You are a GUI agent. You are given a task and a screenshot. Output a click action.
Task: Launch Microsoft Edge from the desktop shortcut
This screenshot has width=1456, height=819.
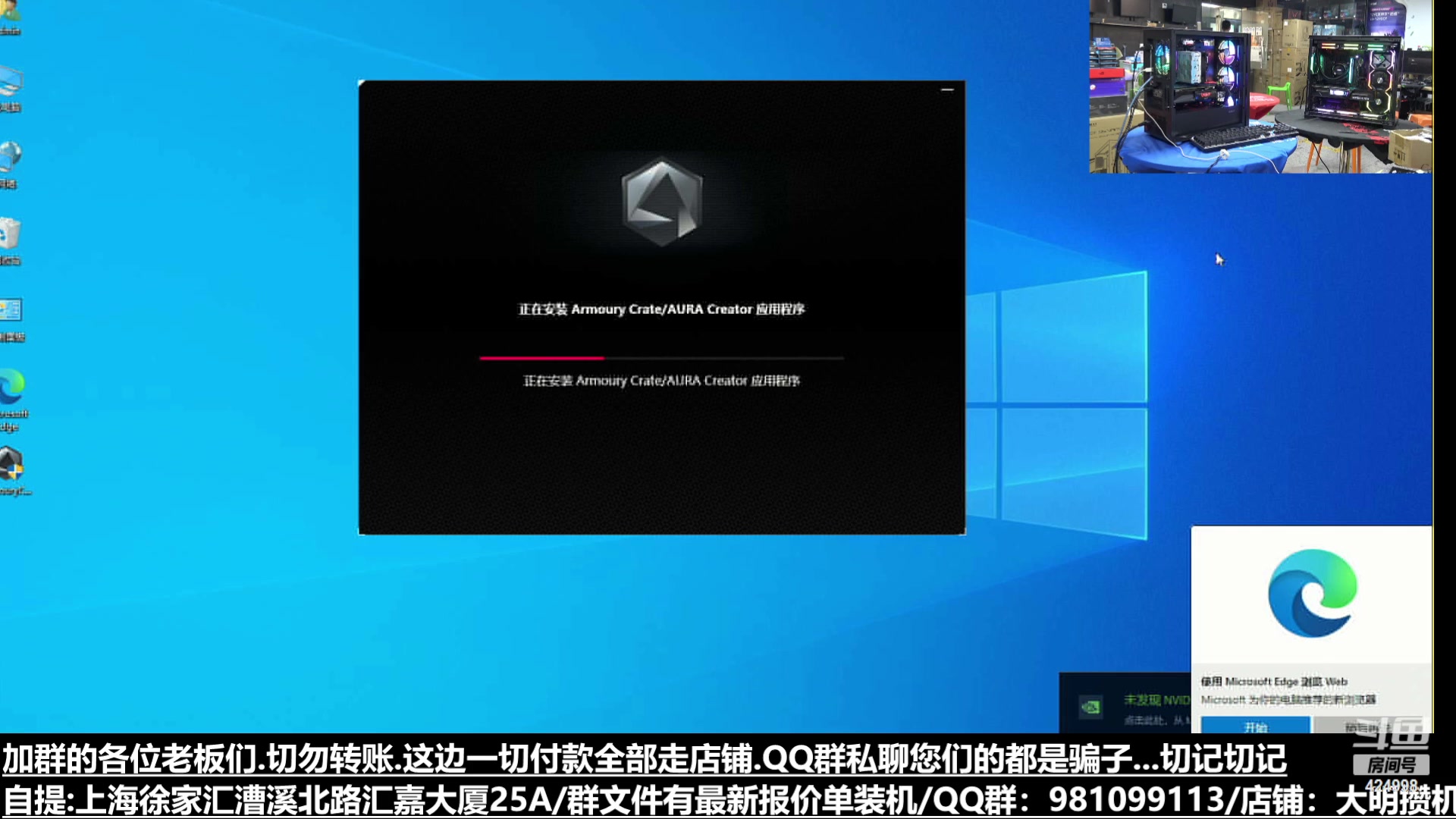(13, 399)
